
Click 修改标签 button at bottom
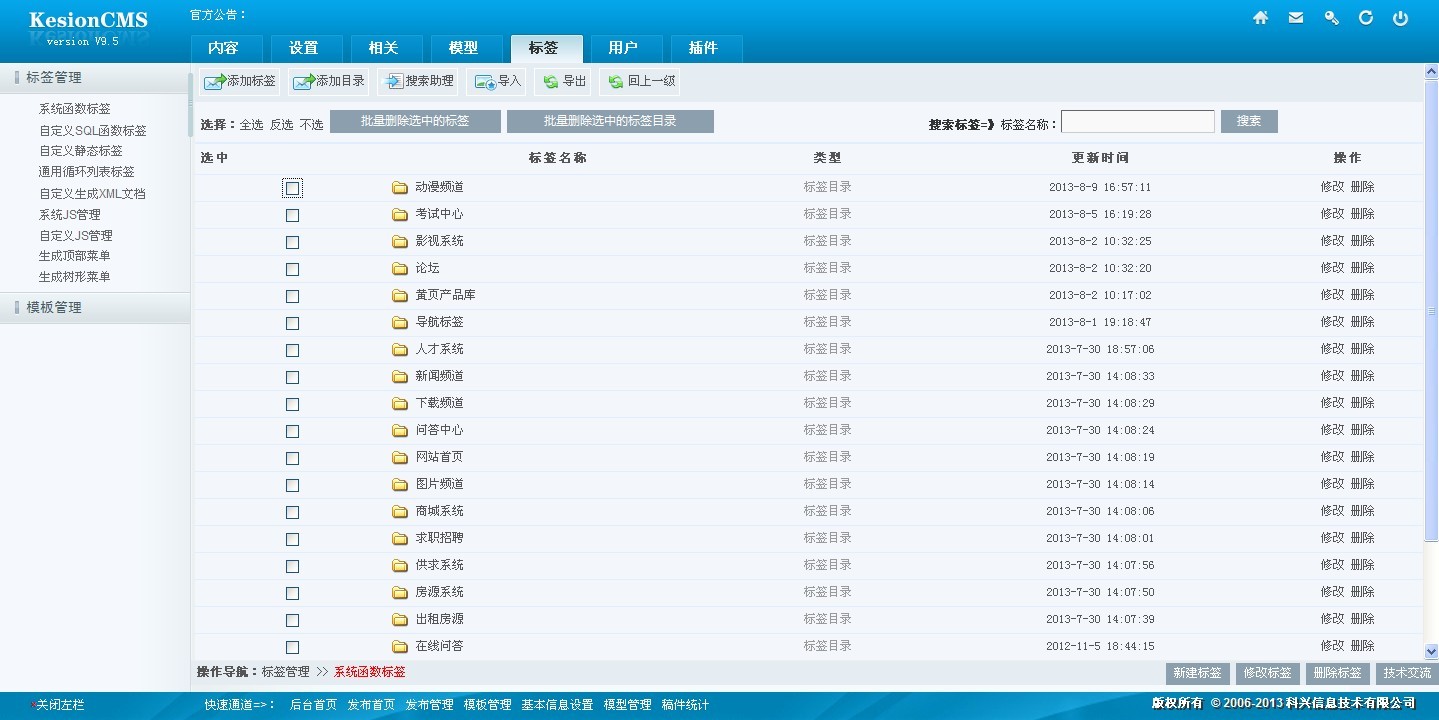coord(1267,673)
